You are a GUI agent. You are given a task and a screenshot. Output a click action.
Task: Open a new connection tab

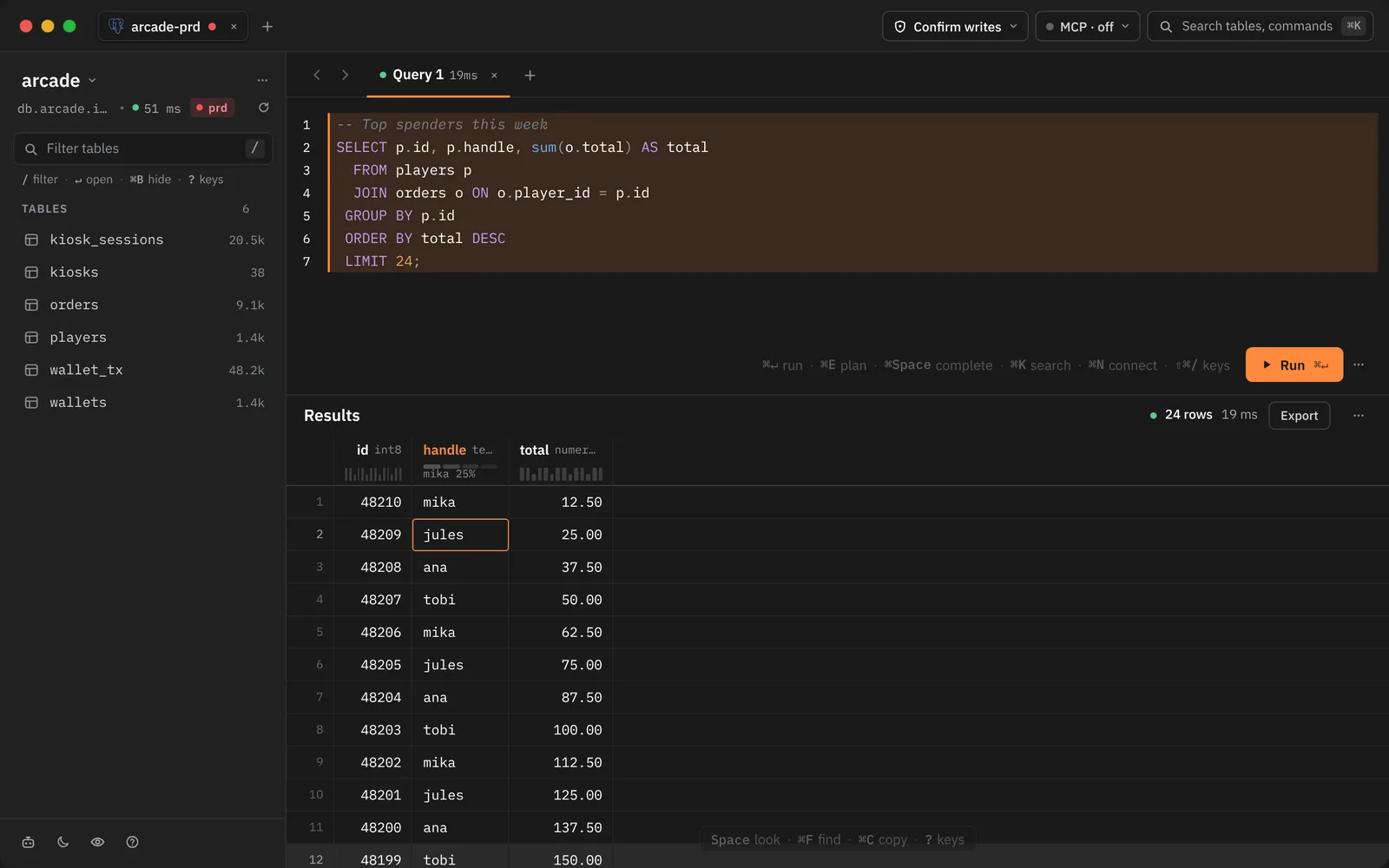coord(267,27)
